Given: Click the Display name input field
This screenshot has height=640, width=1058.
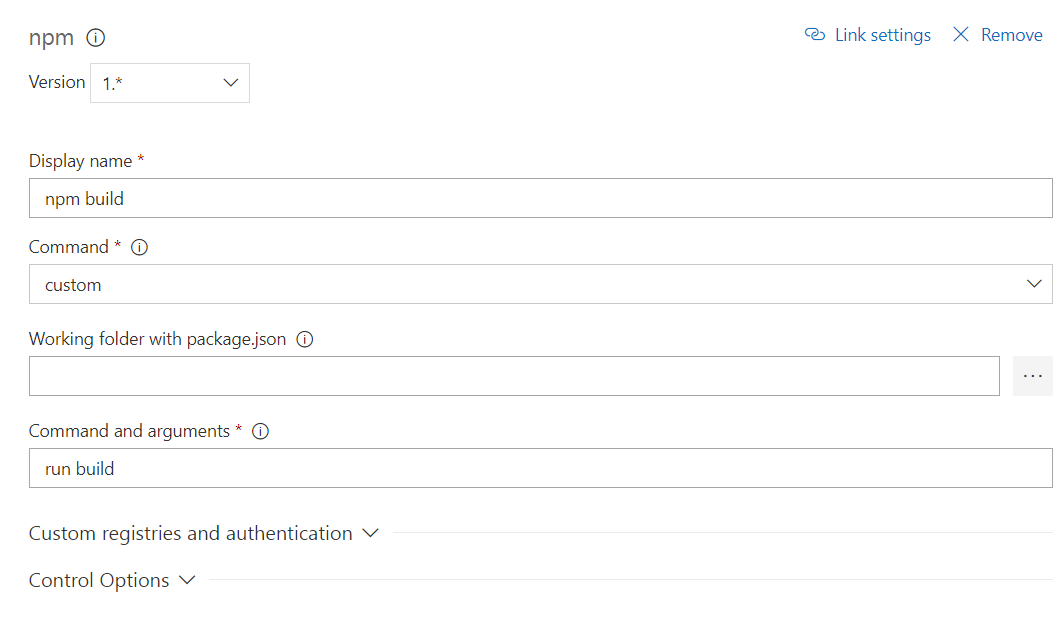Looking at the screenshot, I should coord(540,199).
